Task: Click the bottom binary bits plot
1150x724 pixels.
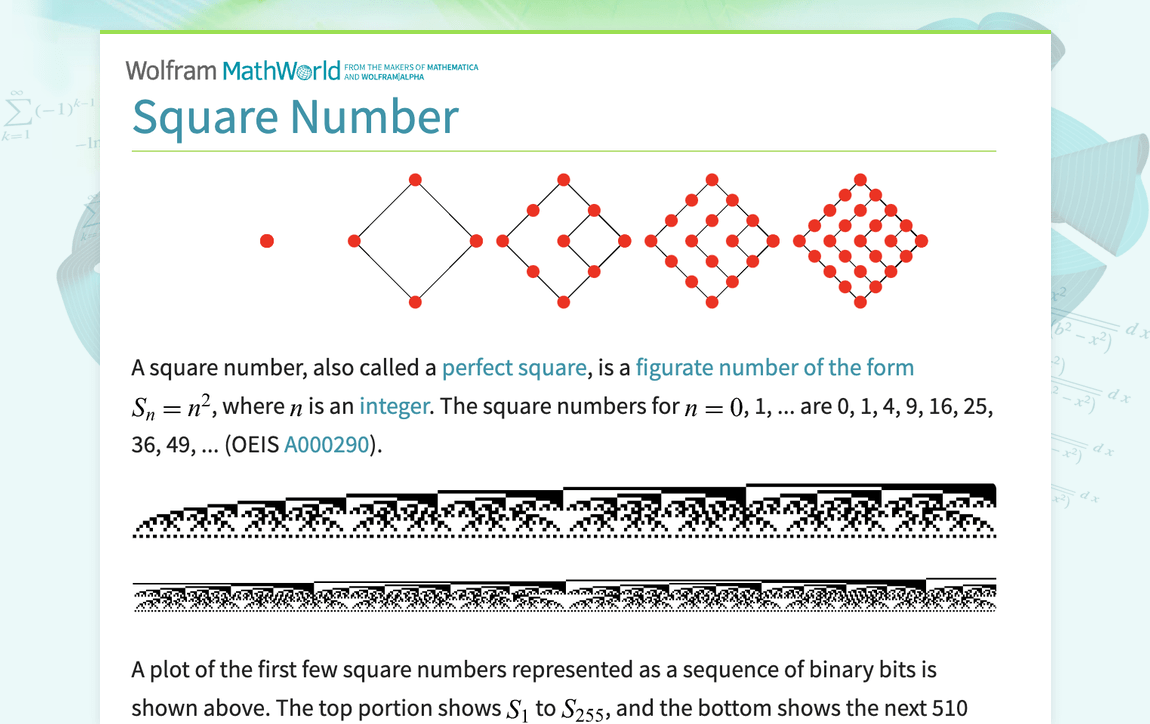Action: click(x=564, y=595)
